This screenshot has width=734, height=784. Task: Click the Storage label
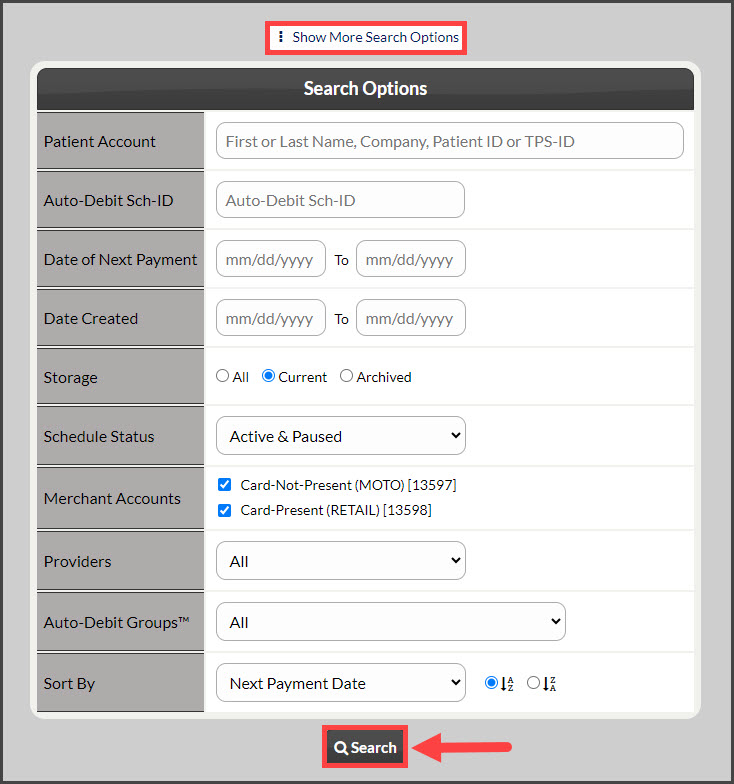tap(70, 378)
